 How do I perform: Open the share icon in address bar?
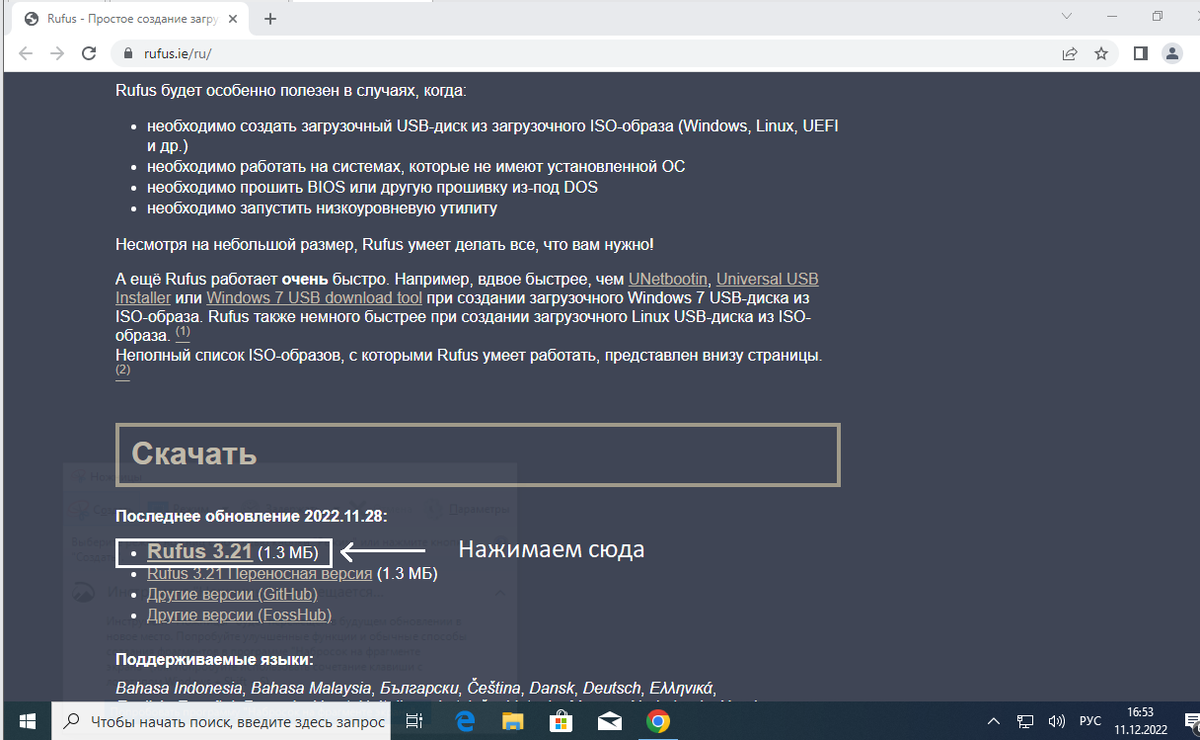pyautogui.click(x=1070, y=54)
